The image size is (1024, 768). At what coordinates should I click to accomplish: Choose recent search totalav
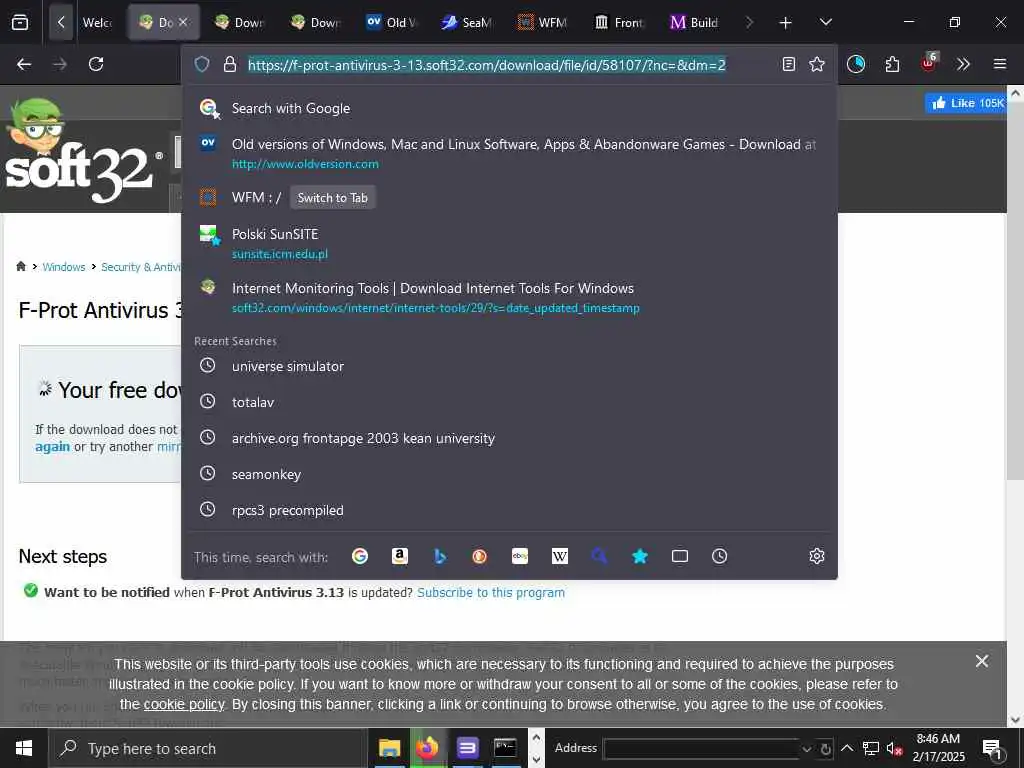[x=509, y=402]
